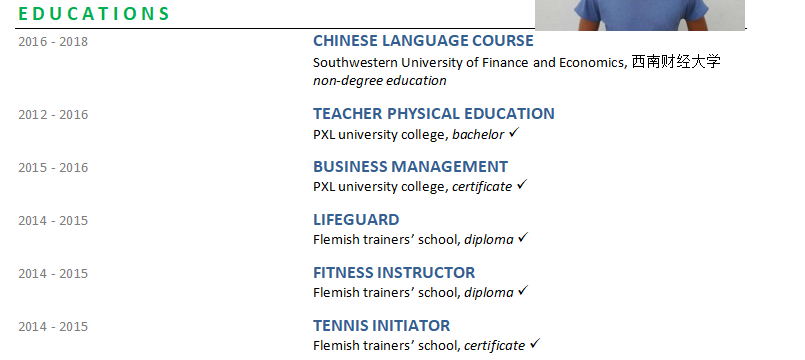Click the non-degree education text
Screen dimensions: 805x360
(380, 81)
